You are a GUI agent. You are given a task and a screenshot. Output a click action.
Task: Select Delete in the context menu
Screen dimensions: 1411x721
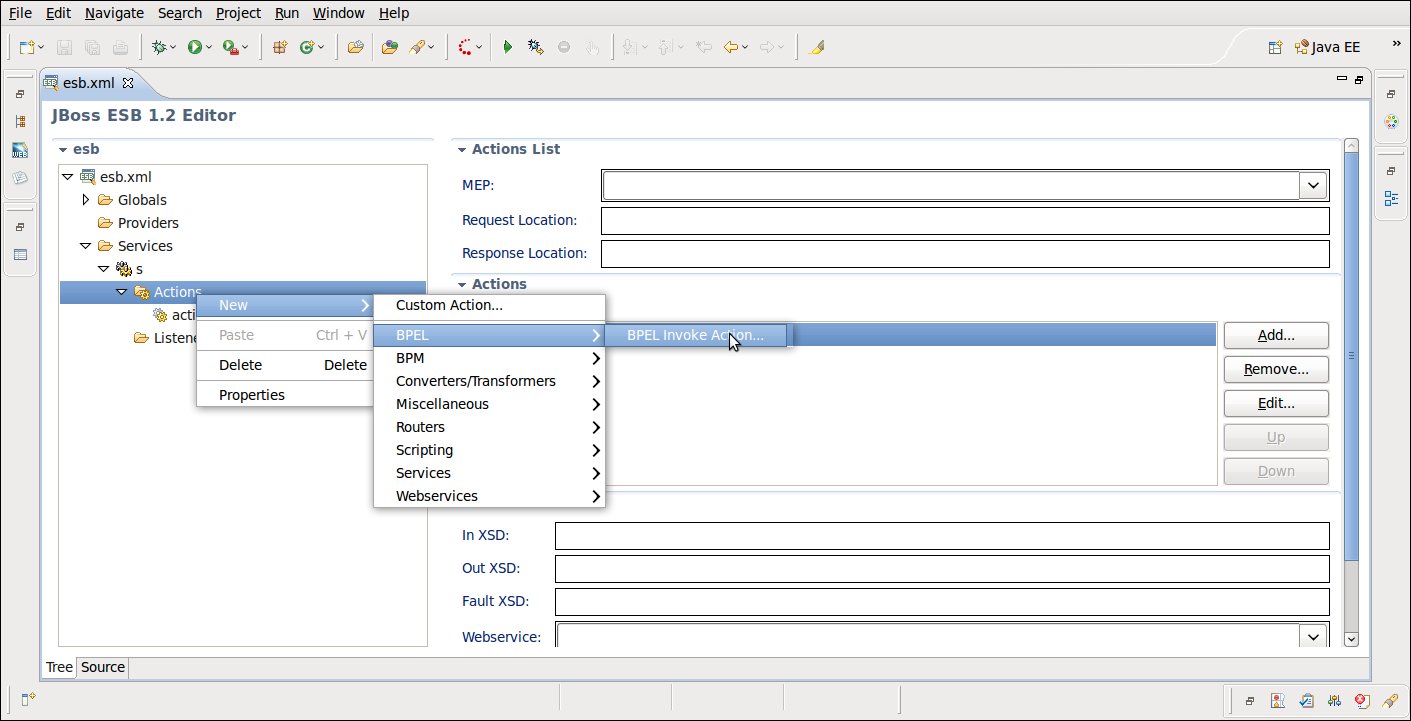(x=285, y=365)
